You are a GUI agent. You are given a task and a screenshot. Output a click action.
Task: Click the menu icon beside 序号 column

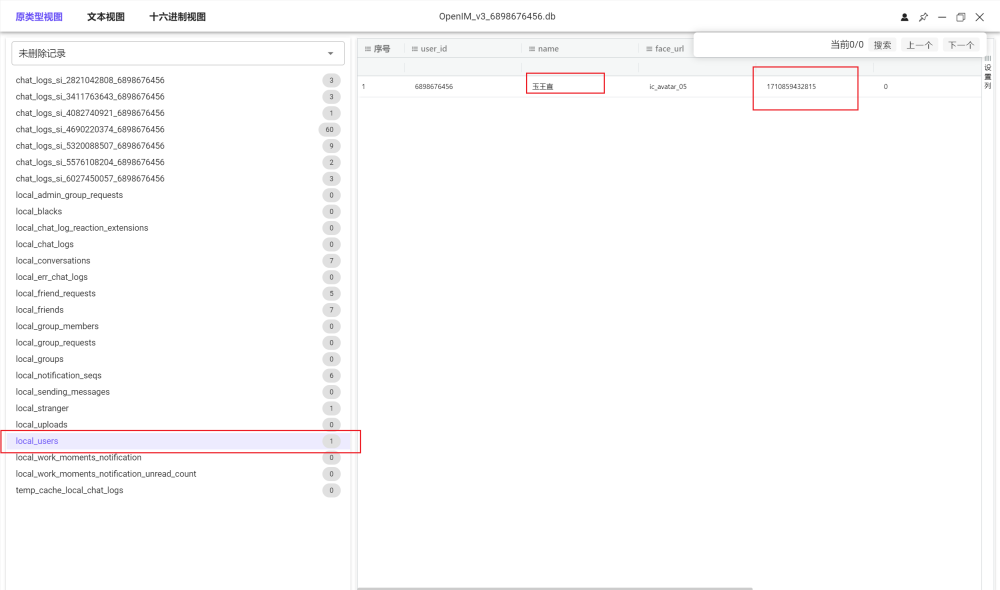(367, 49)
